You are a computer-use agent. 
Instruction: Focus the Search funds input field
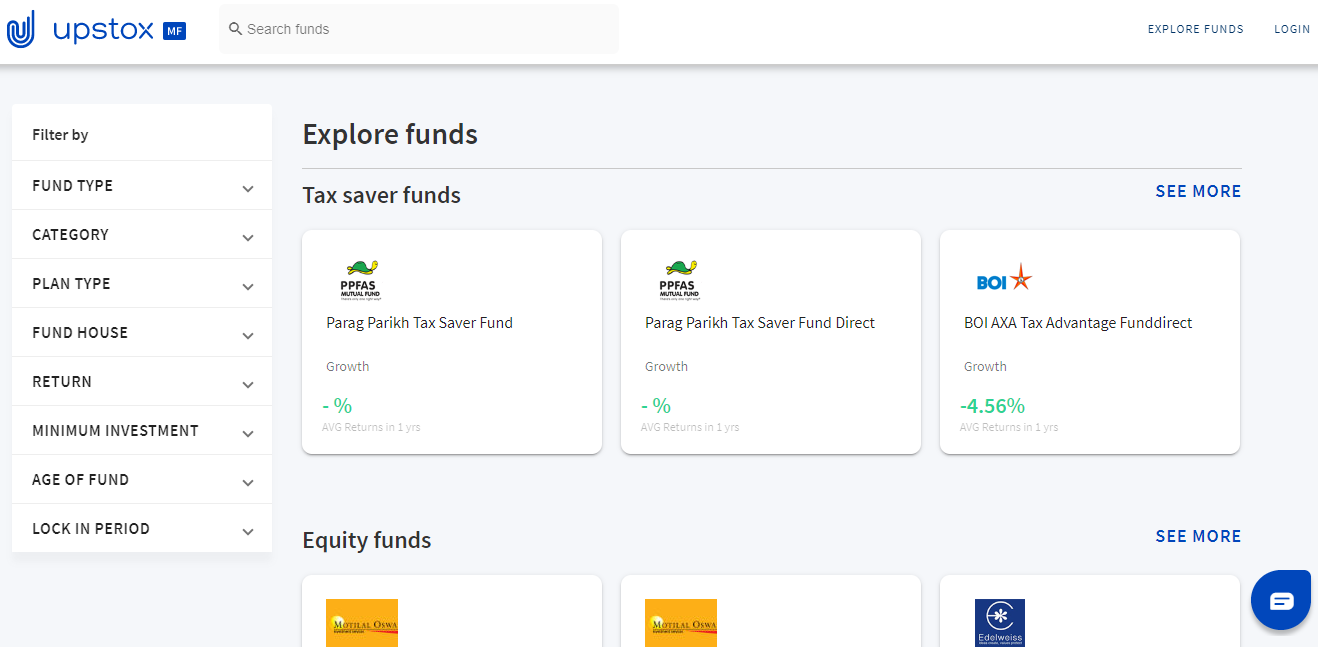tap(419, 29)
